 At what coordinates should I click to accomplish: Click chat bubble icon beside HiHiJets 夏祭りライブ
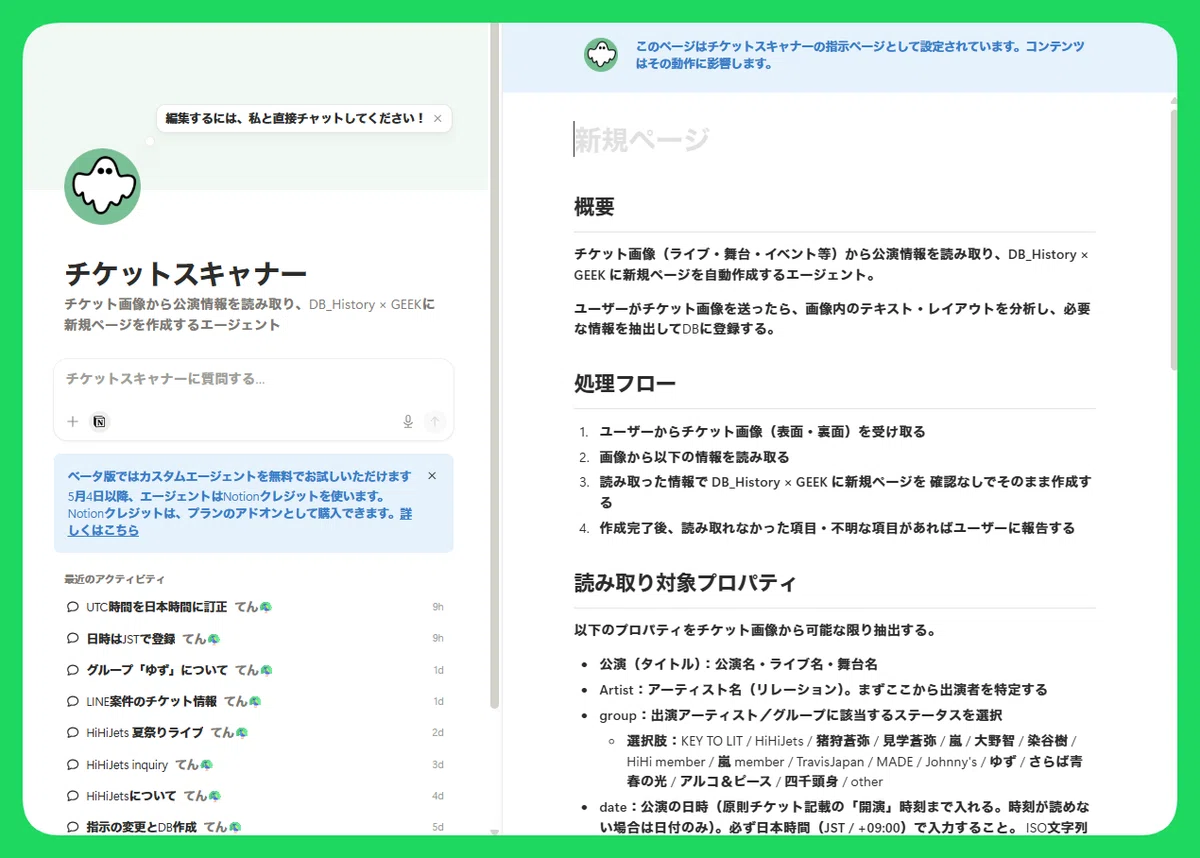(72, 733)
